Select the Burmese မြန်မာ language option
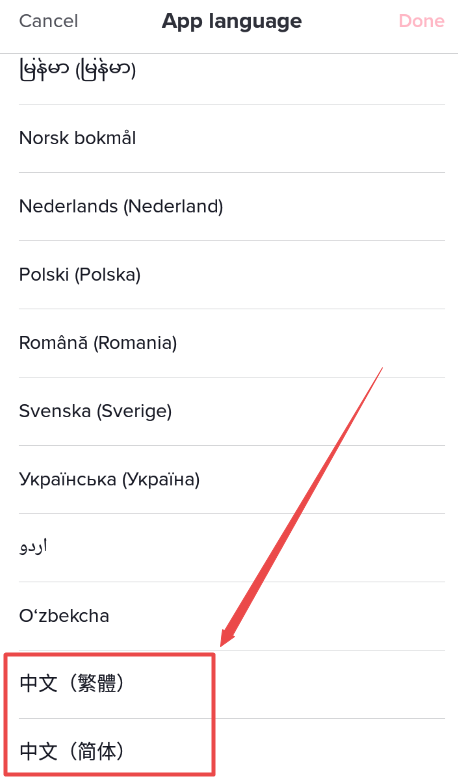The width and height of the screenshot is (458, 781). [x=231, y=71]
